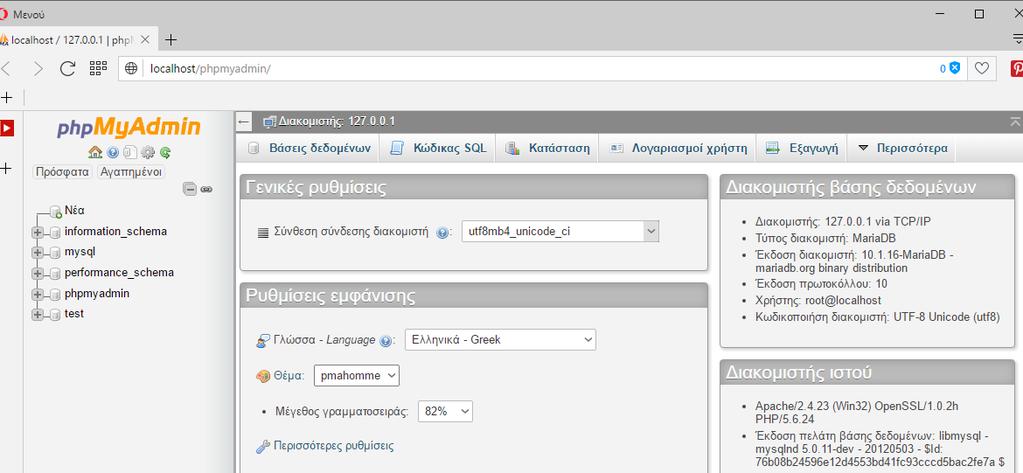Expand the performance_schema database tree node
1023x473 pixels.
click(x=37, y=273)
